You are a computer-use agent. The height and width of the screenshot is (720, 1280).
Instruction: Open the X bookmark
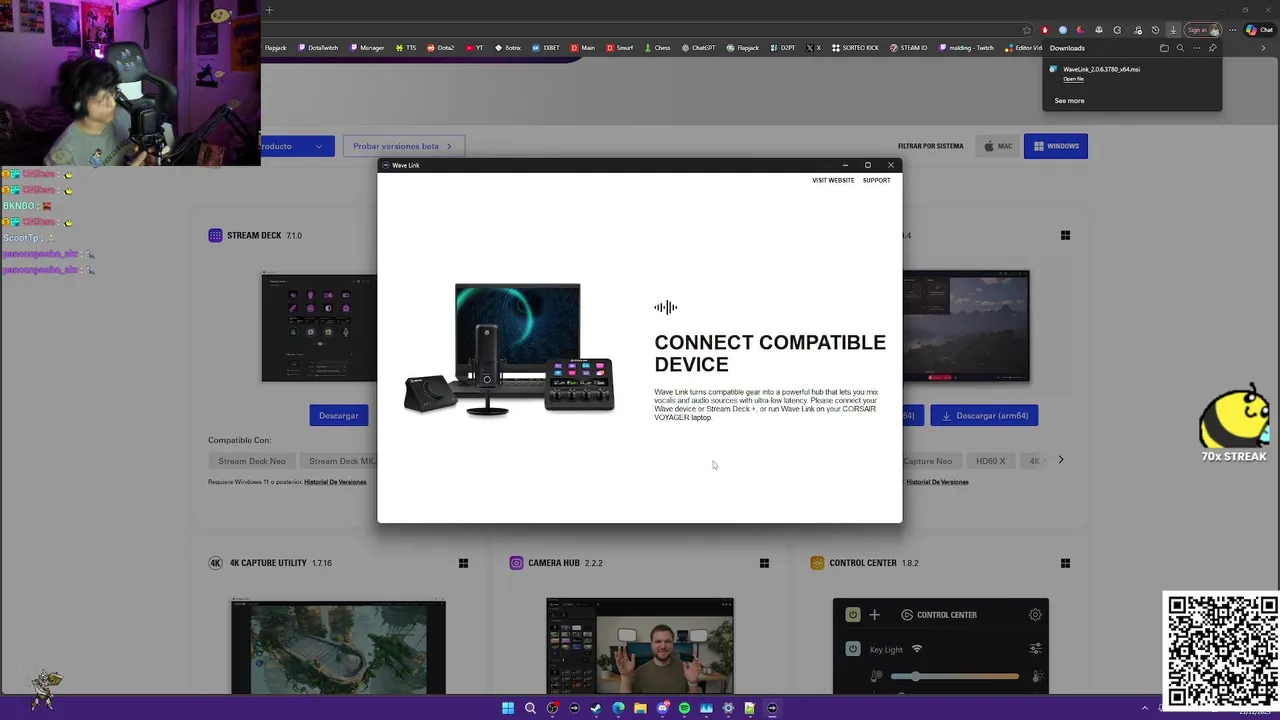[x=814, y=48]
